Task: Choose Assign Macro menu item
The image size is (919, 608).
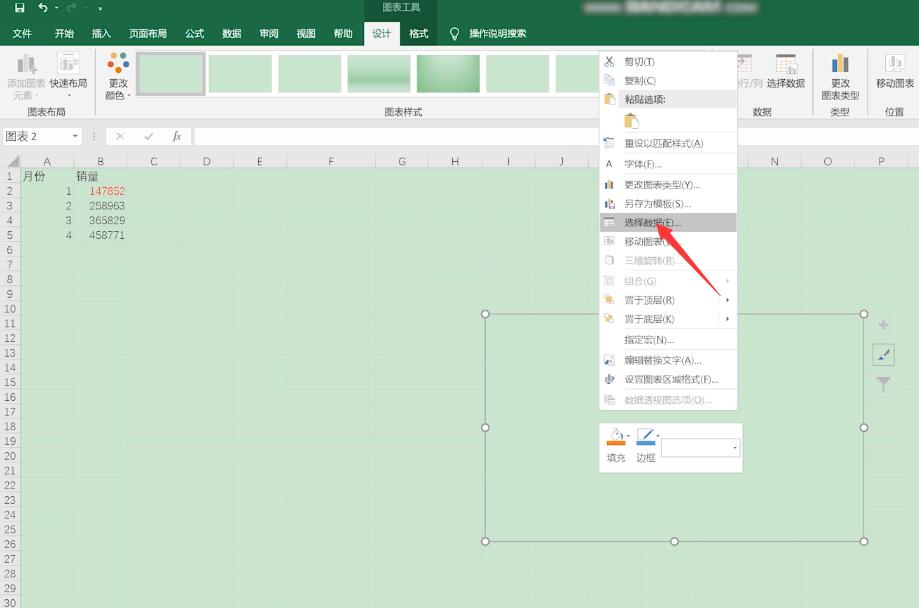Action: tap(668, 339)
